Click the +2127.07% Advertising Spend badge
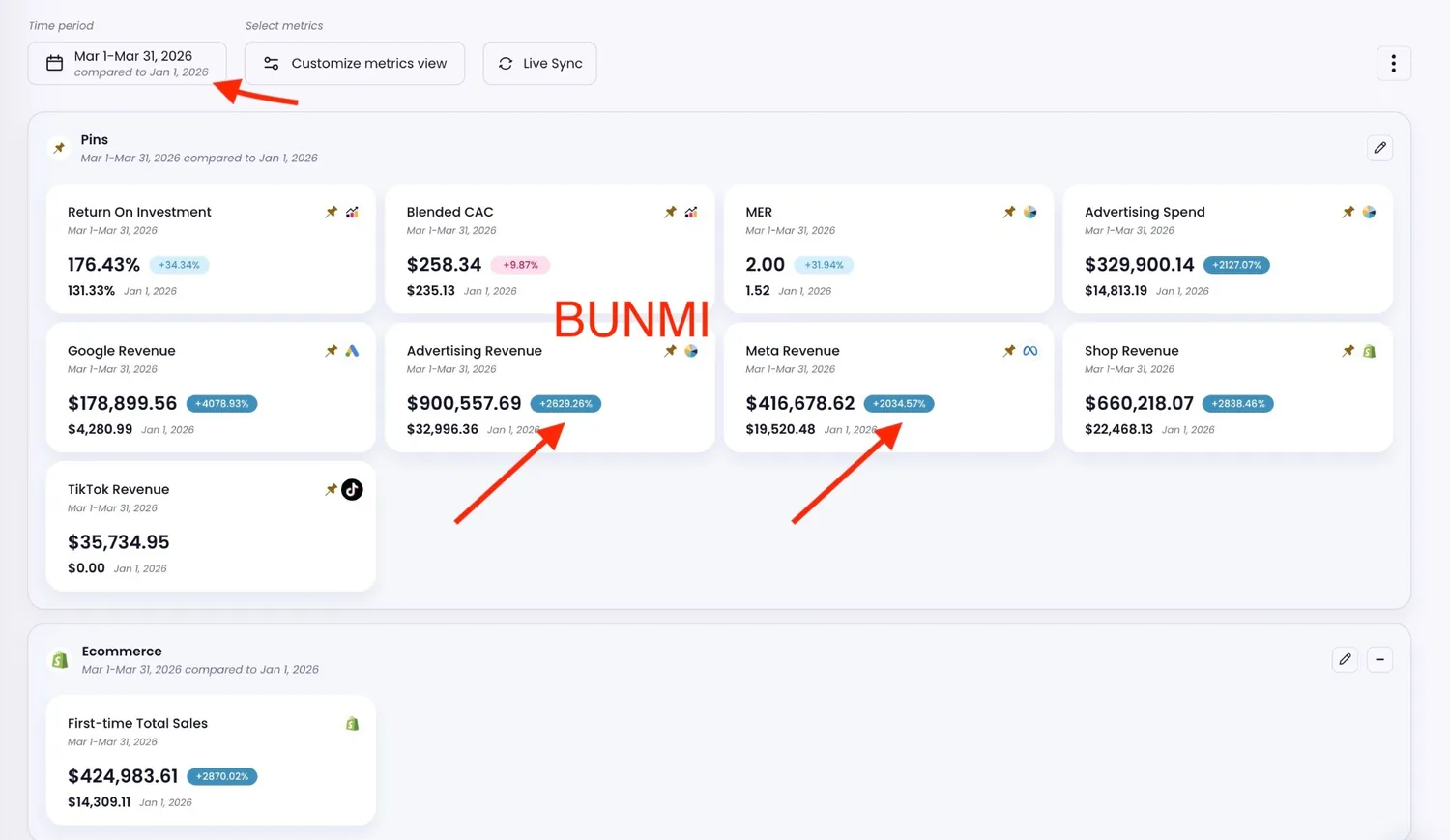 (x=1236, y=265)
